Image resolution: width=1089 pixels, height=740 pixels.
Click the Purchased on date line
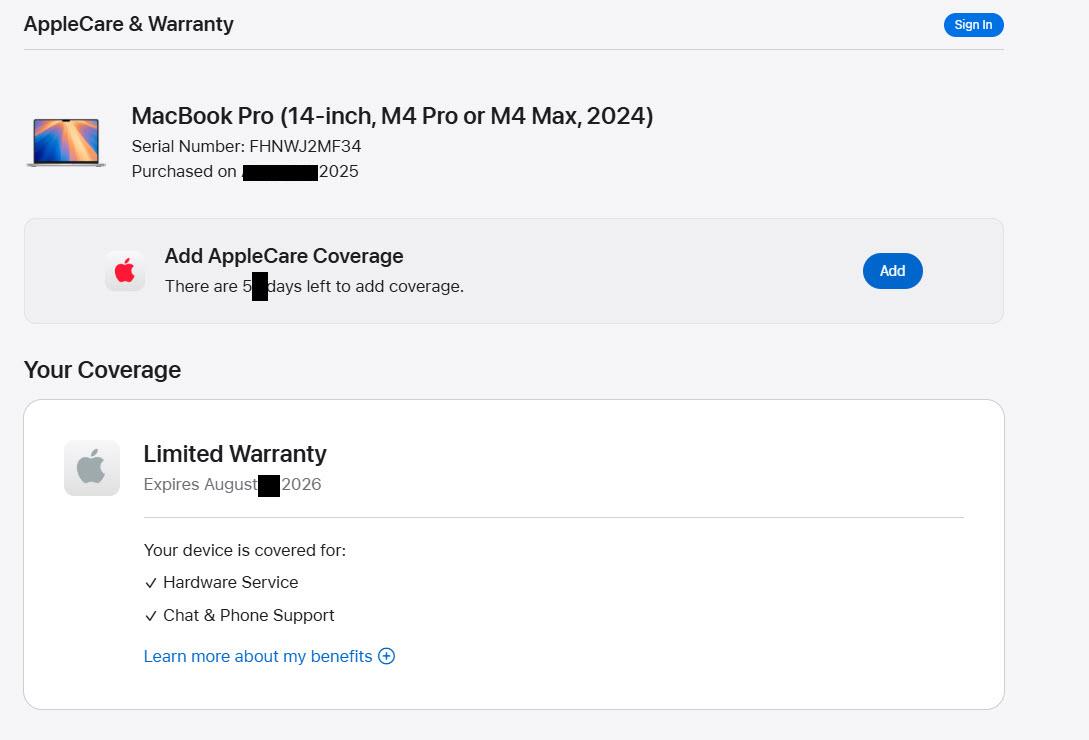pos(245,171)
